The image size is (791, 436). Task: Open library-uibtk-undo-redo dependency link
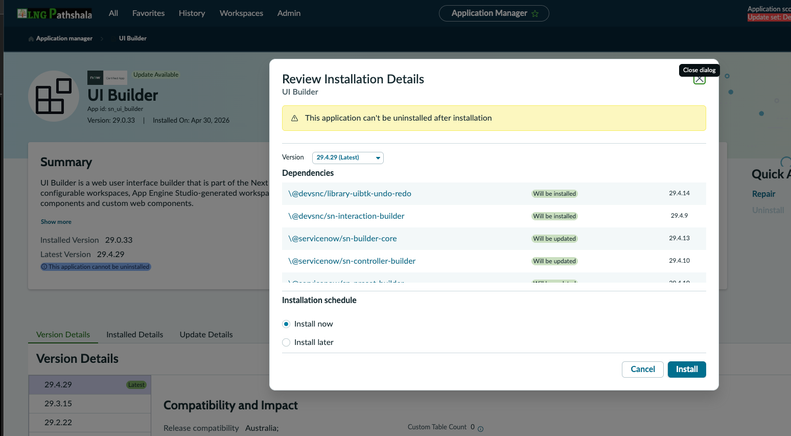click(x=350, y=194)
